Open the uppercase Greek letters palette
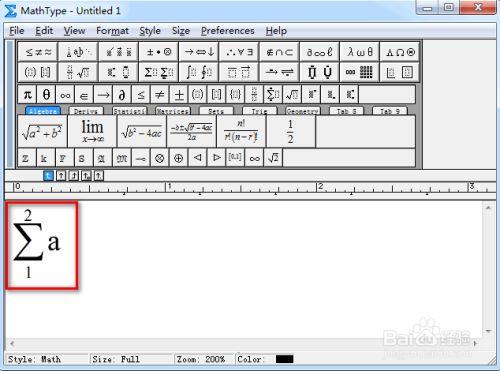 click(x=400, y=52)
